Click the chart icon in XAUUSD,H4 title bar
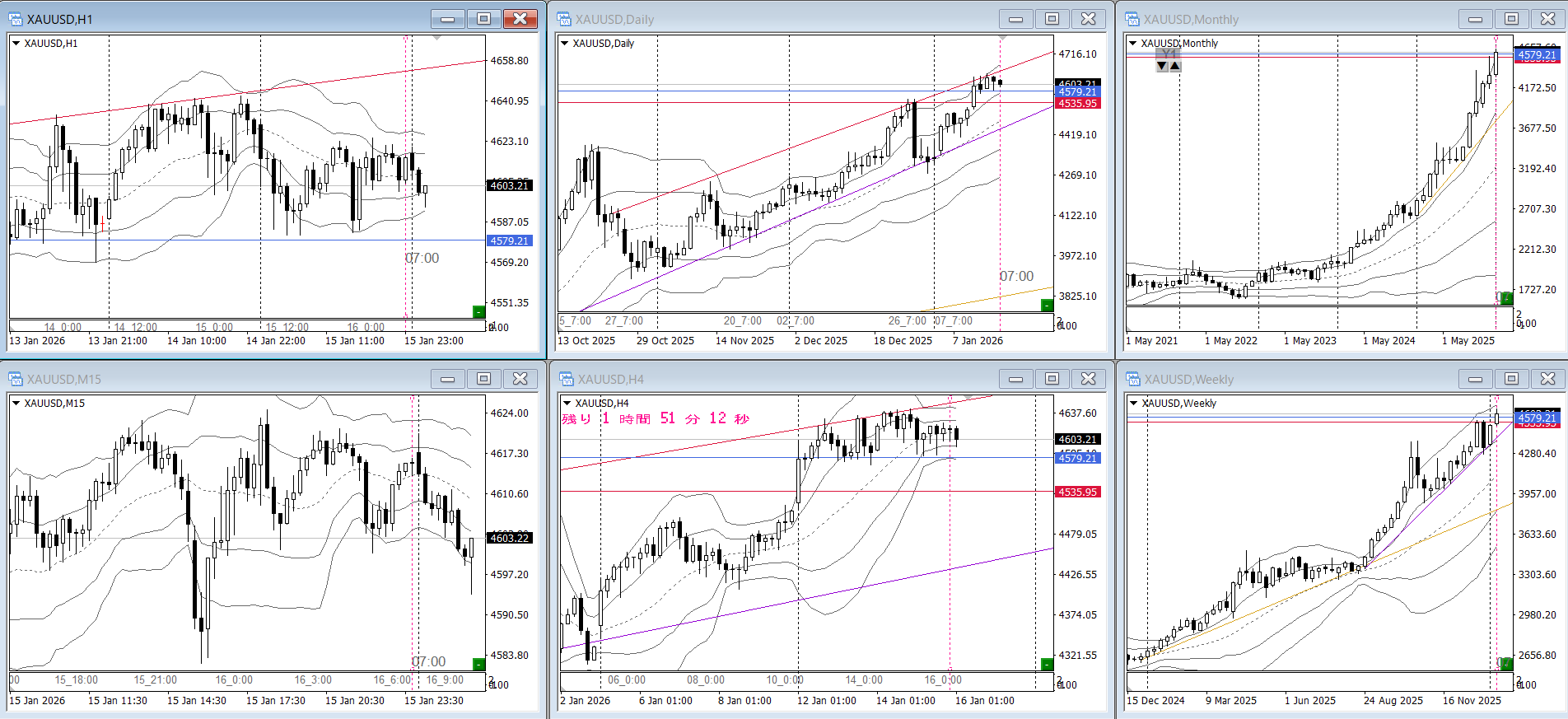 (x=567, y=379)
